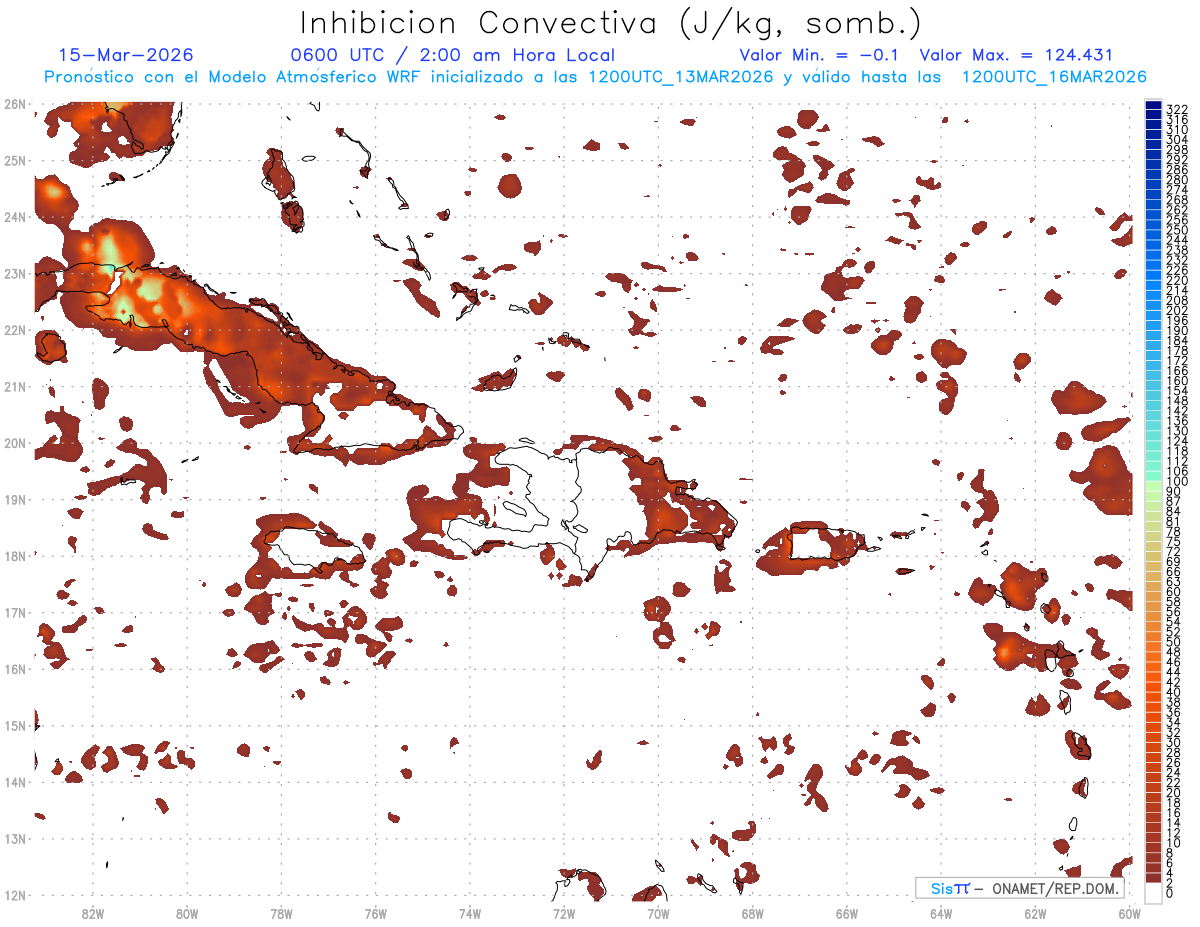Screen dimensions: 1200x927
Task: Click the '70W' longitude label
Action: click(x=658, y=914)
